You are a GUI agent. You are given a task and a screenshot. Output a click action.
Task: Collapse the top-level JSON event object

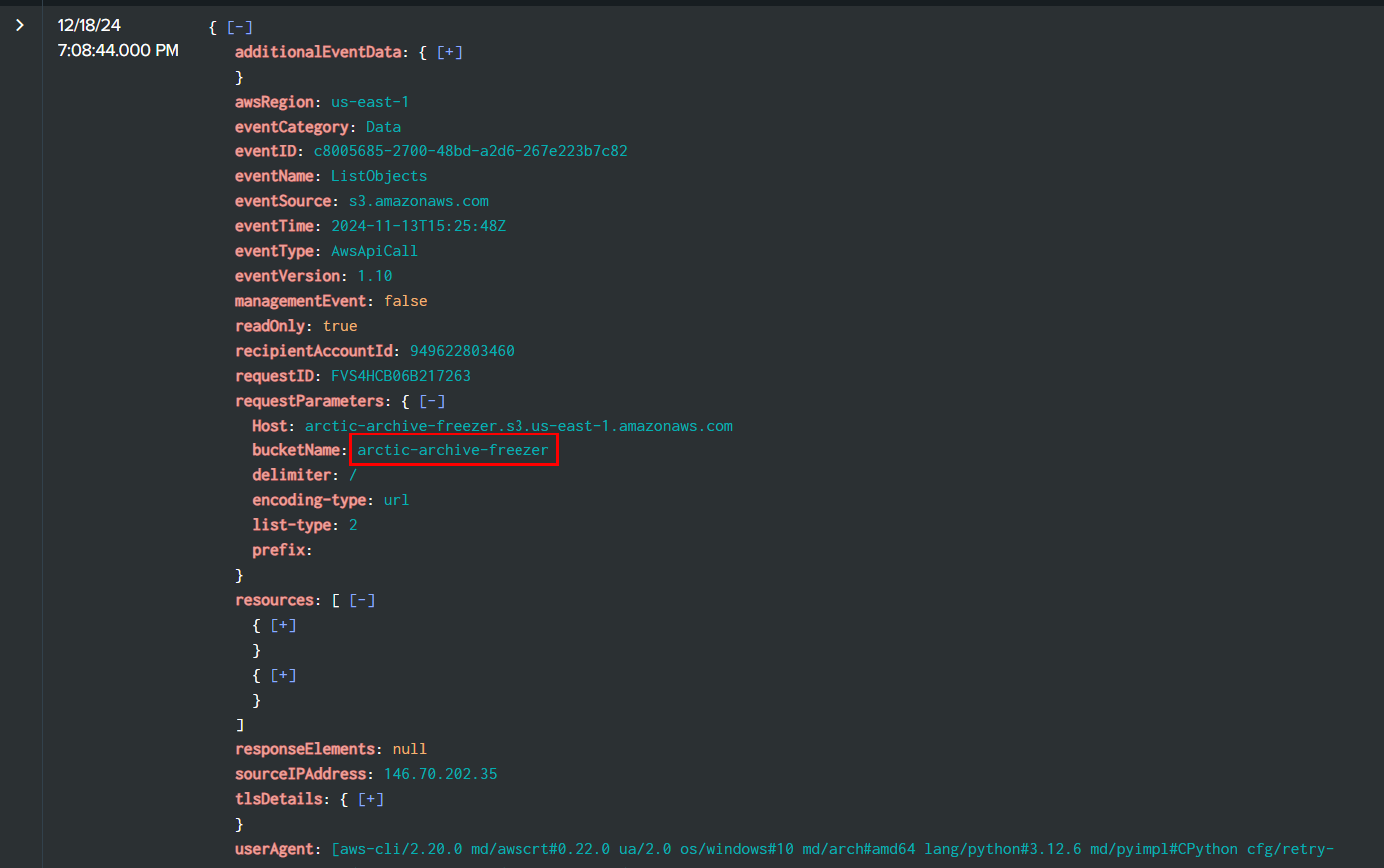[x=239, y=27]
